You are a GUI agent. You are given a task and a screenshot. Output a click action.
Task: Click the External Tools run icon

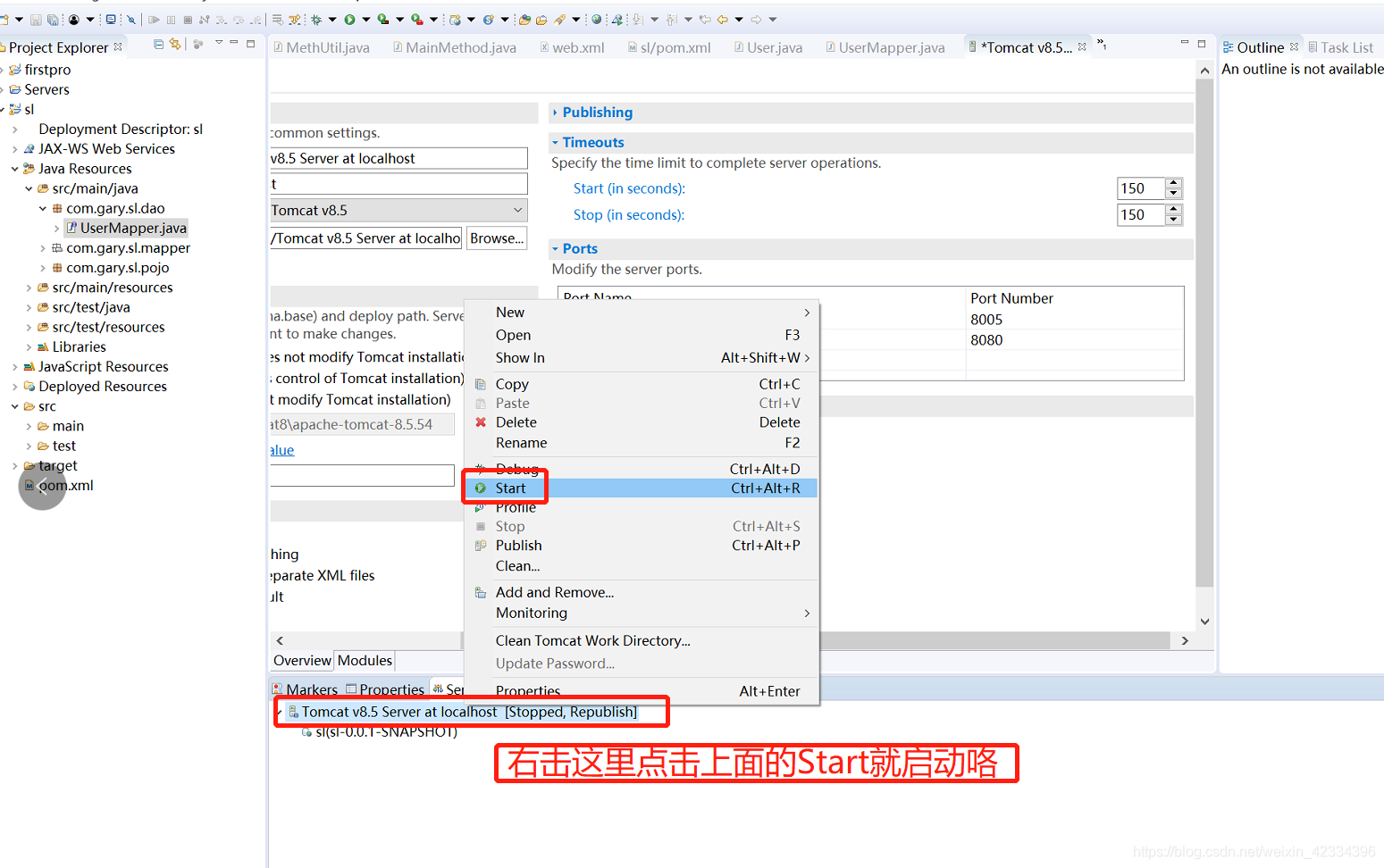(x=416, y=20)
